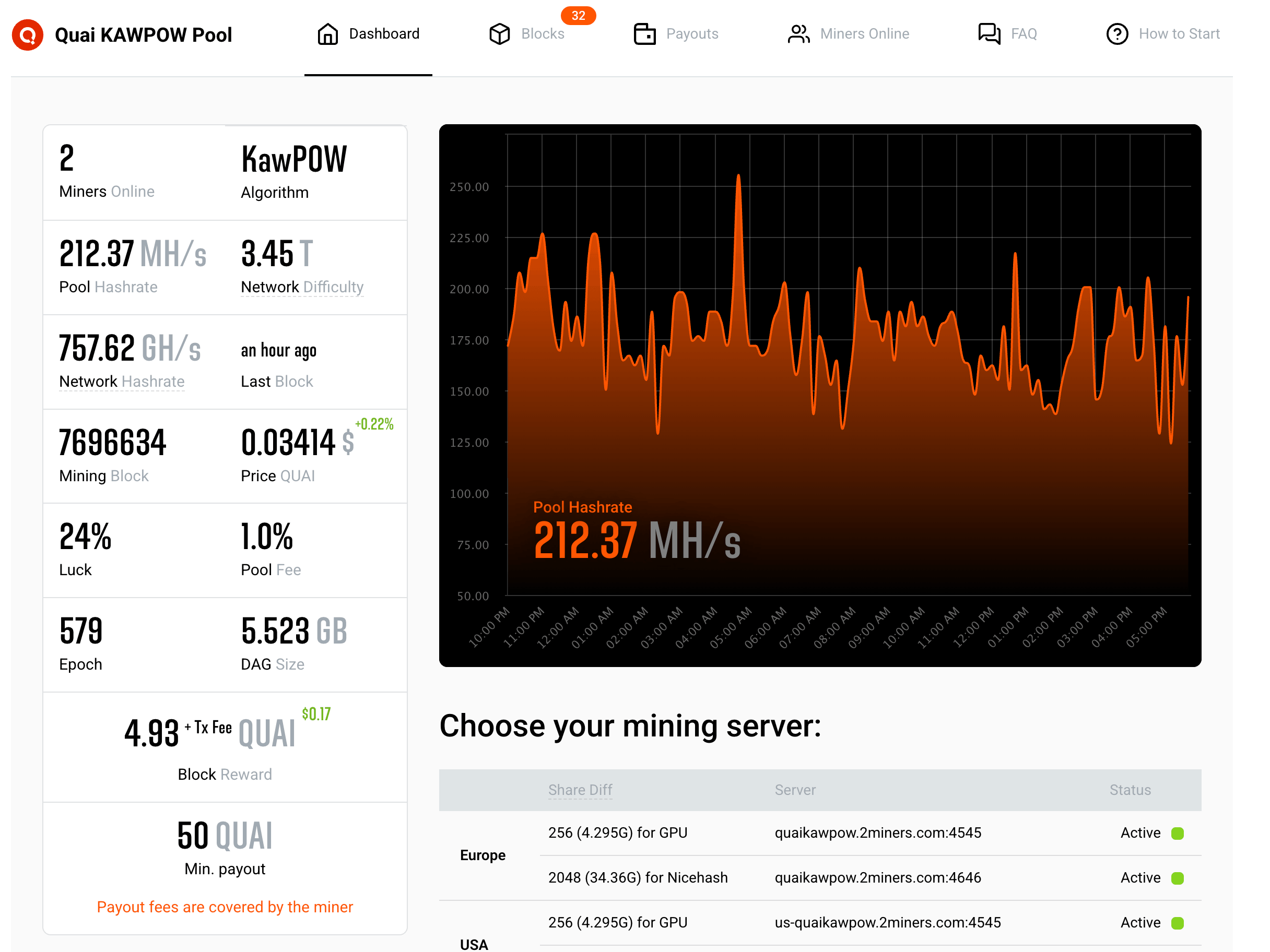This screenshot has height=952, width=1270.
Task: Open the Share Diff column explanation
Action: 580,790
